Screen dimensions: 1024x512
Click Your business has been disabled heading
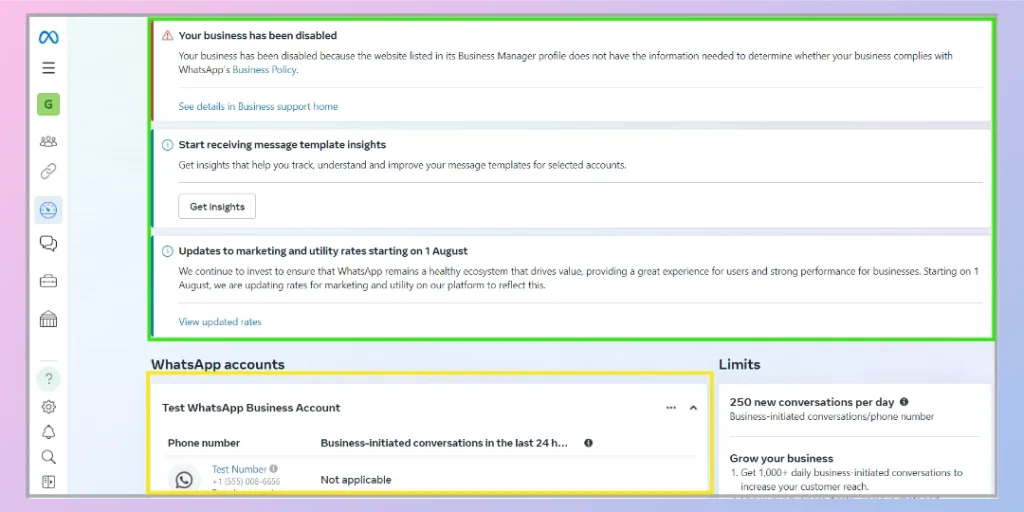pyautogui.click(x=258, y=35)
